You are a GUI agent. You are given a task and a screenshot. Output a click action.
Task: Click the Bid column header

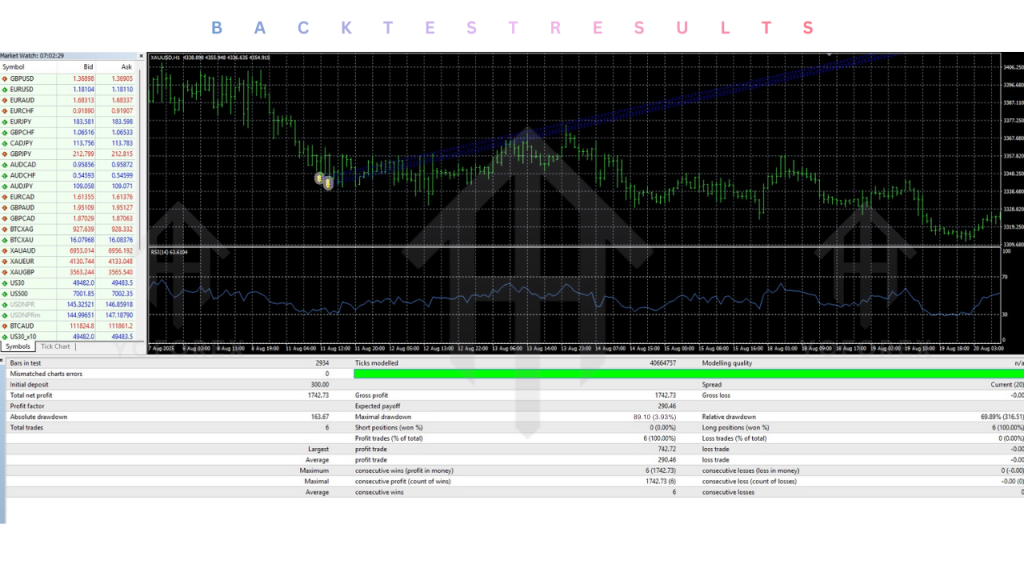point(87,67)
